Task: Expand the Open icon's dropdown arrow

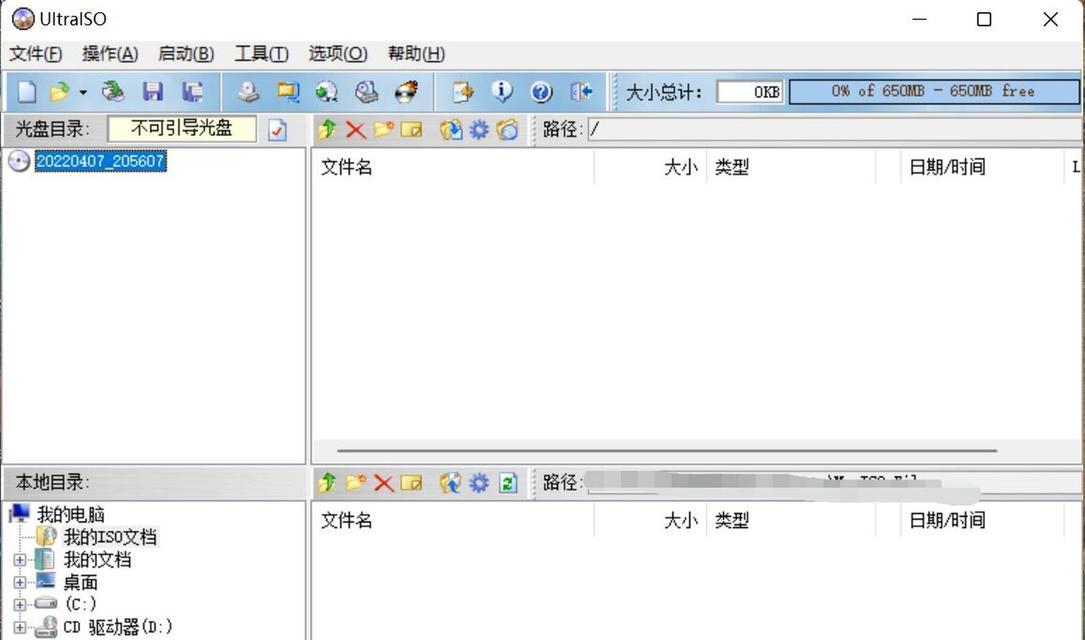Action: tap(83, 92)
